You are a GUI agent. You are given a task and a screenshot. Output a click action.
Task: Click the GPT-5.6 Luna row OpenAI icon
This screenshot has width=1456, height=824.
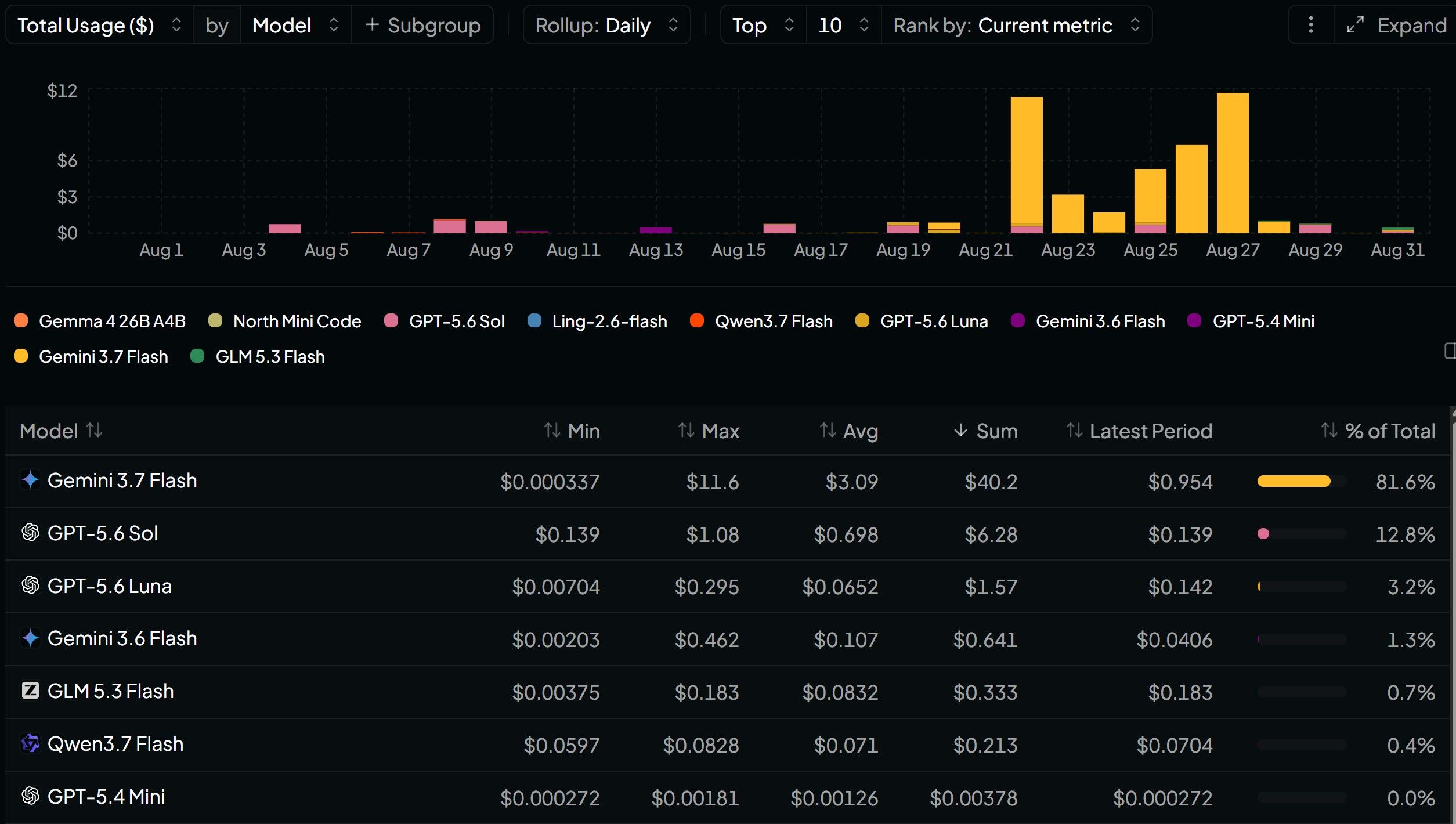point(30,586)
